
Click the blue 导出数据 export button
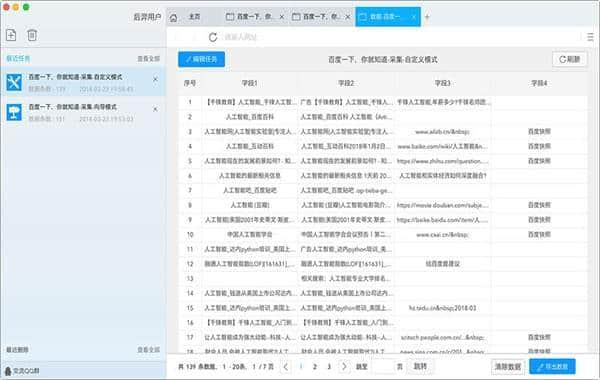(x=552, y=367)
